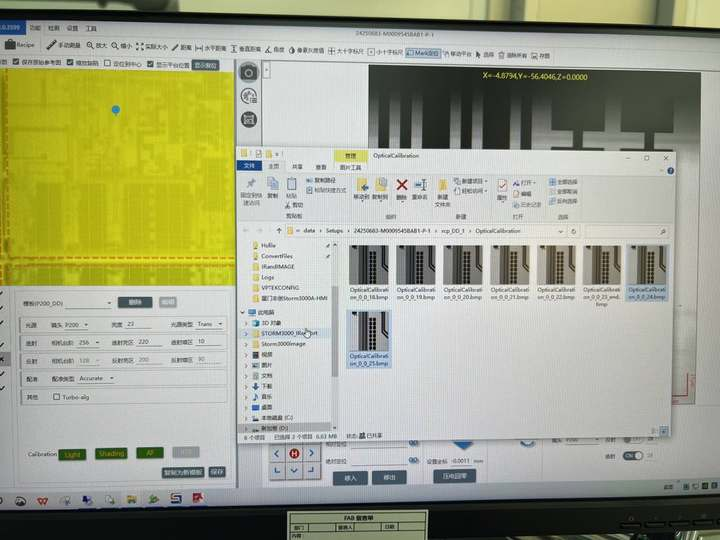Expand the 3D Objects tree node
The height and width of the screenshot is (540, 720).
246,323
